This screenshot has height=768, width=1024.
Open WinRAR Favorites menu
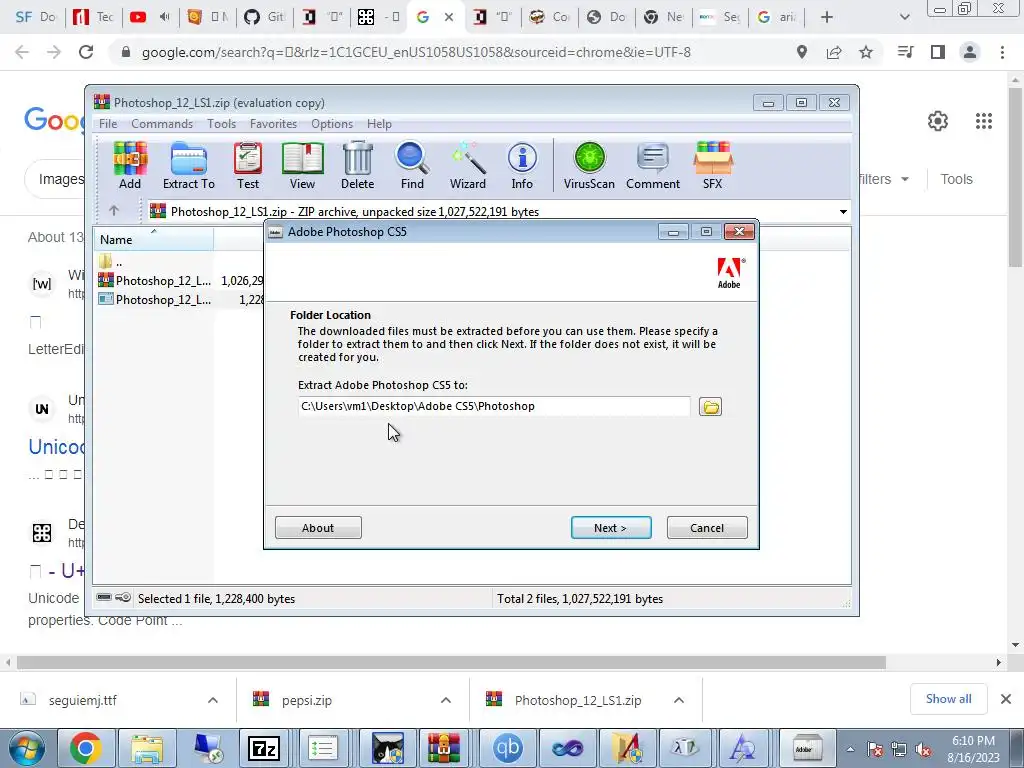[x=273, y=123]
